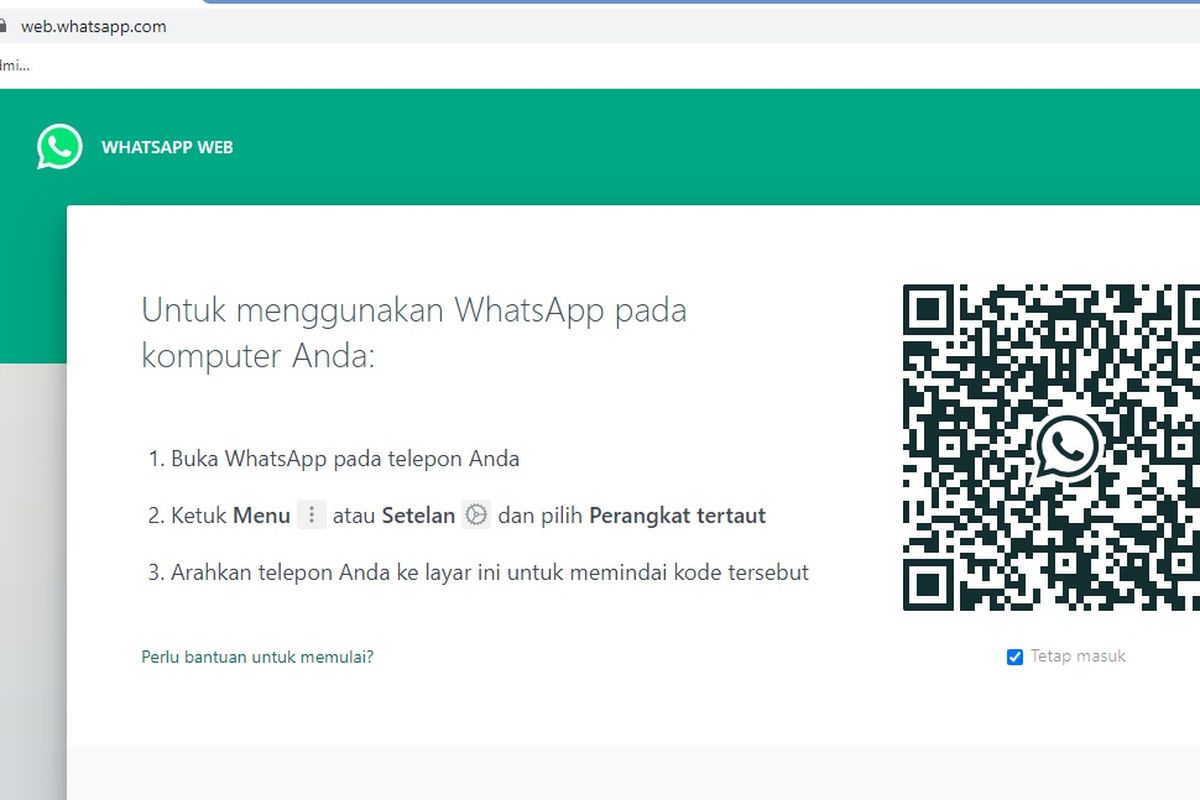Click the WHATSAPP WEB header title
The width and height of the screenshot is (1200, 800).
coord(167,147)
